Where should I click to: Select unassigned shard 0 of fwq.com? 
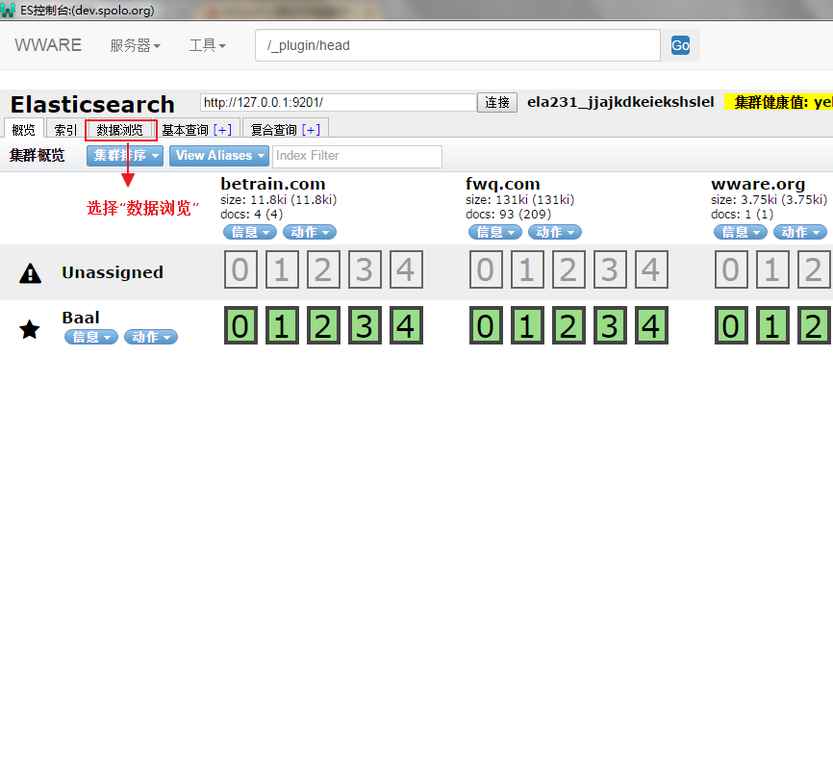tap(486, 269)
